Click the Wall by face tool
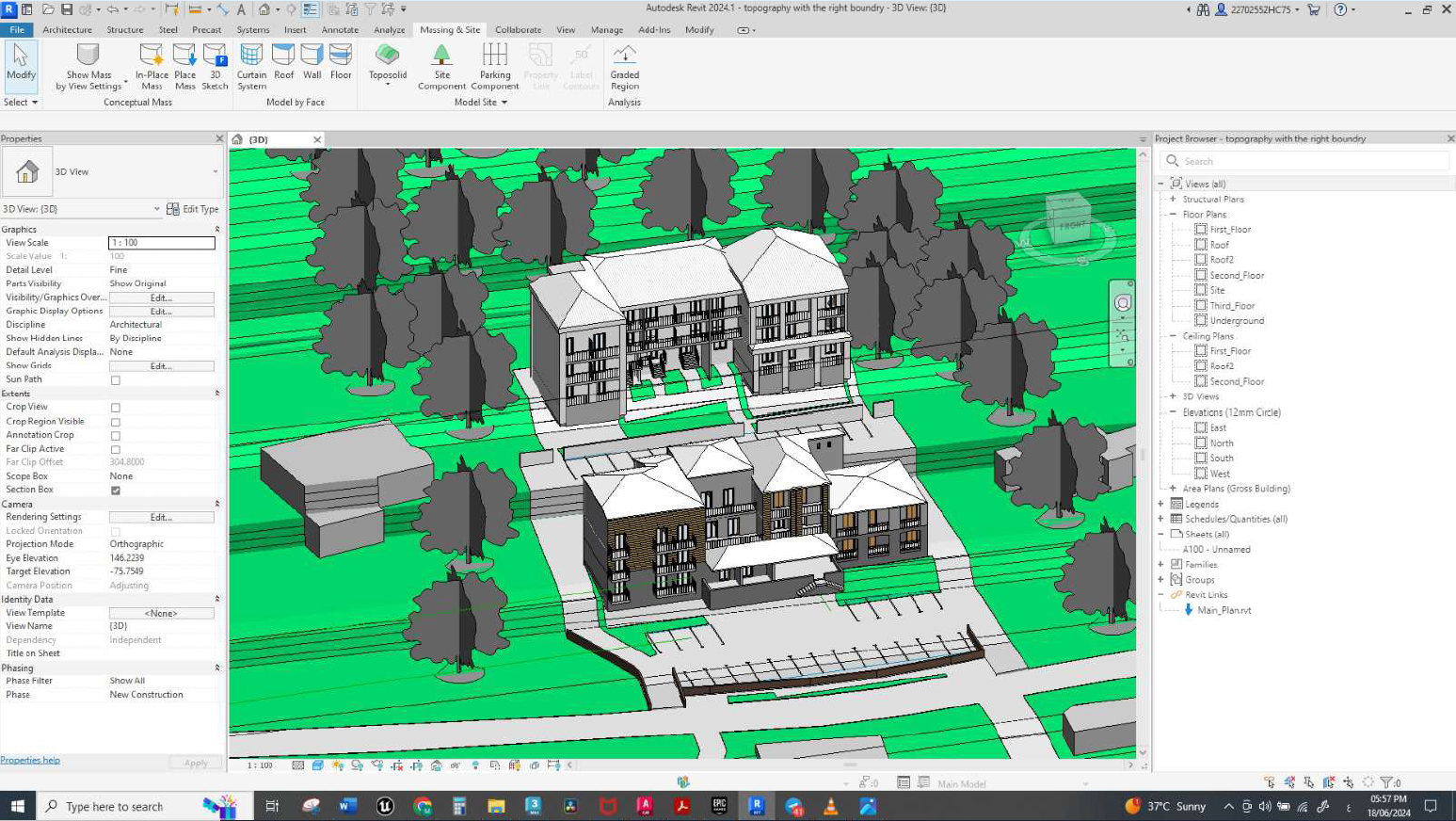This screenshot has width=1456, height=821. (312, 62)
